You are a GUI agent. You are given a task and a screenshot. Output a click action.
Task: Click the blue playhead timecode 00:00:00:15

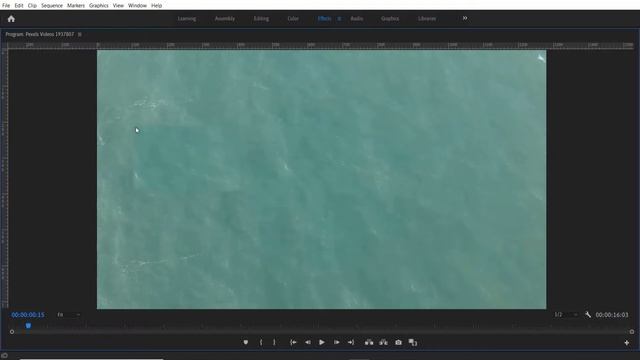[28, 315]
